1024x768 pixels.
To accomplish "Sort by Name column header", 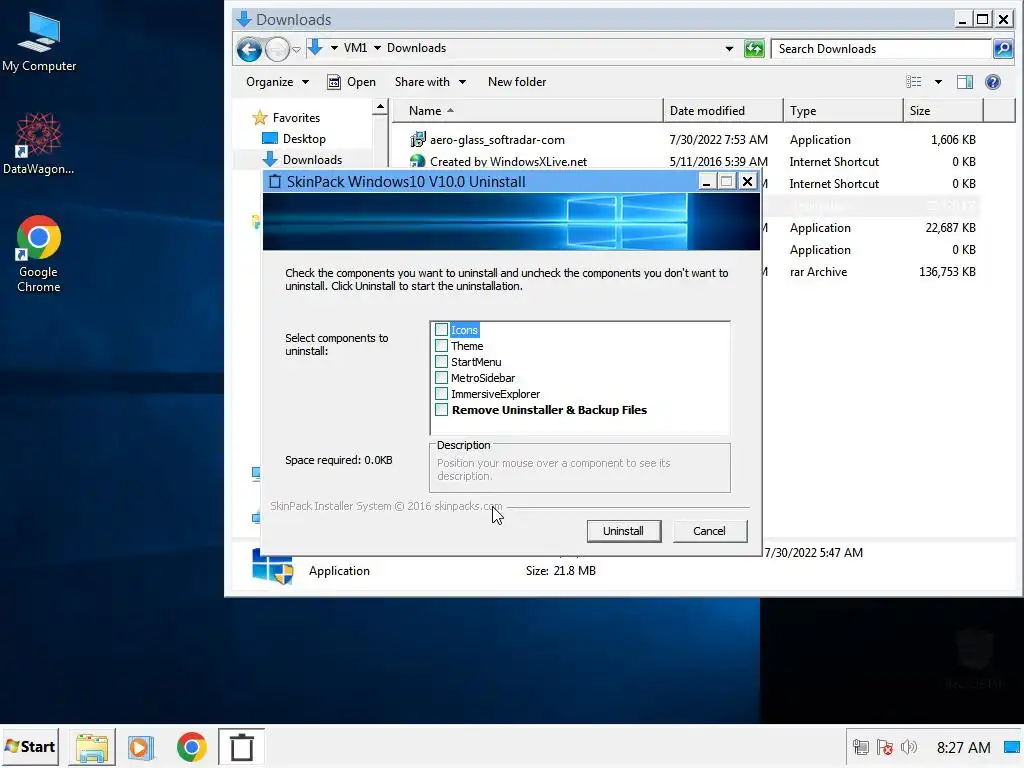I will coord(528,111).
